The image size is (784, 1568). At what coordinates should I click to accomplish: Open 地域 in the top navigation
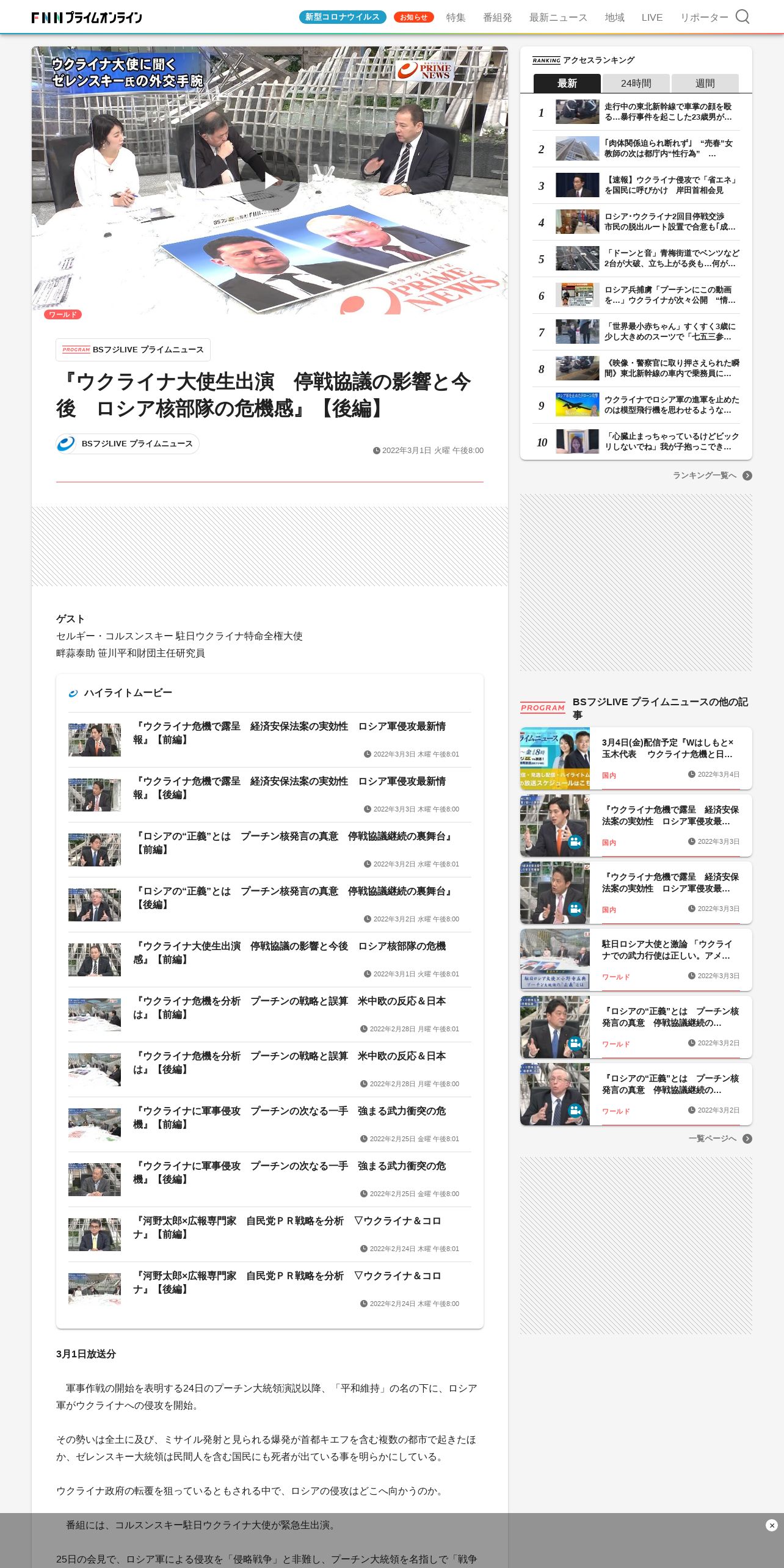coord(614,18)
